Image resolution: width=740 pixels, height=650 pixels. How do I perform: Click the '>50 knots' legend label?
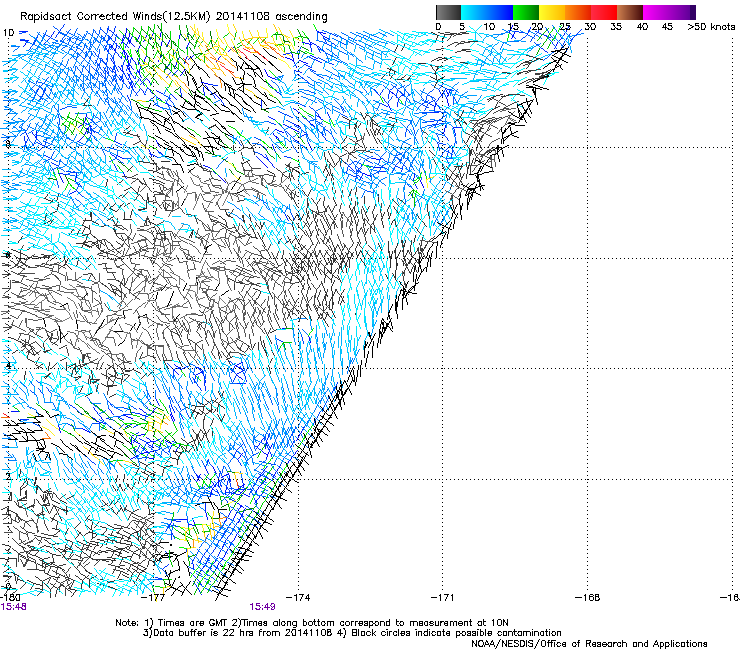pyautogui.click(x=711, y=27)
